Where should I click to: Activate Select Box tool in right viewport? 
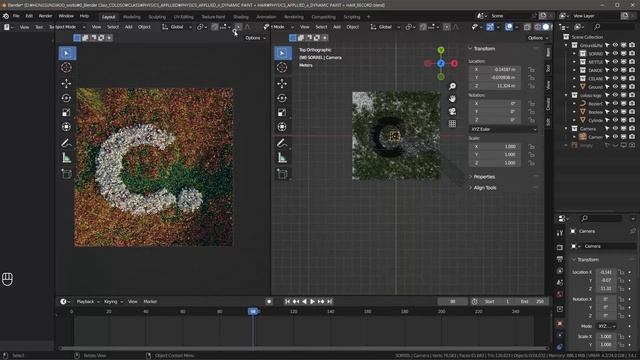point(282,53)
